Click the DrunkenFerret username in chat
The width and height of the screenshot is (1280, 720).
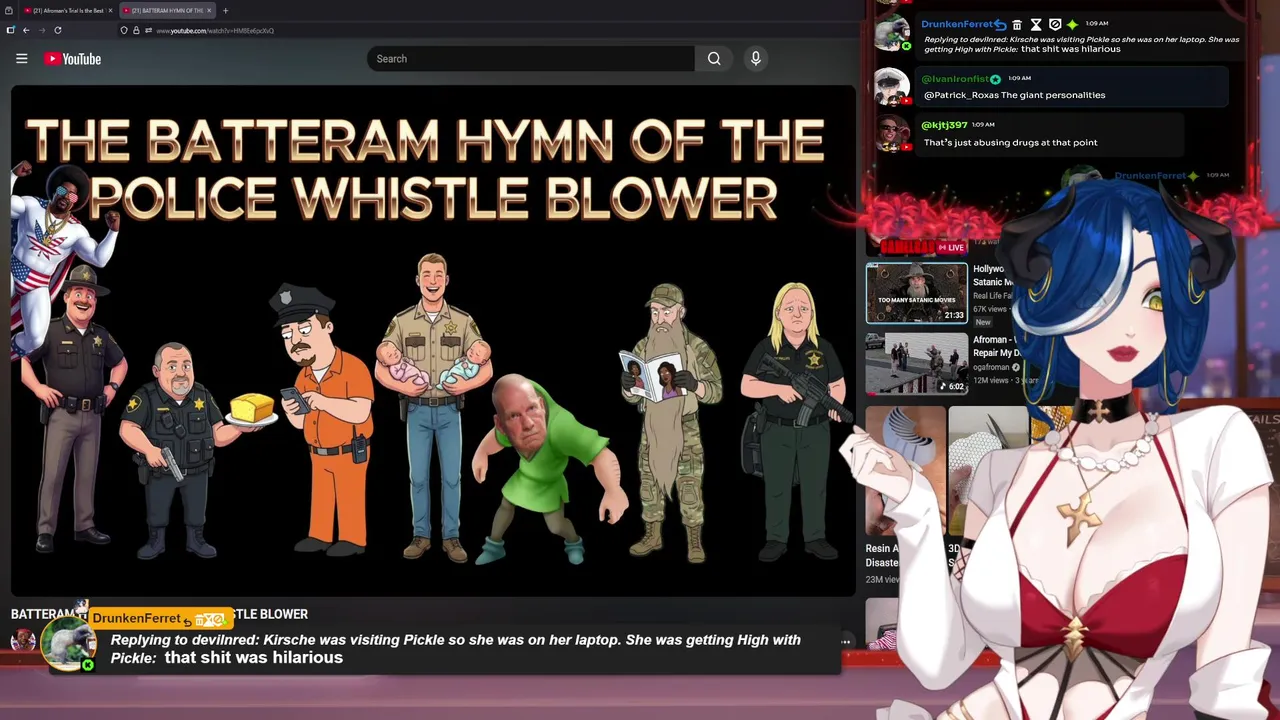956,24
